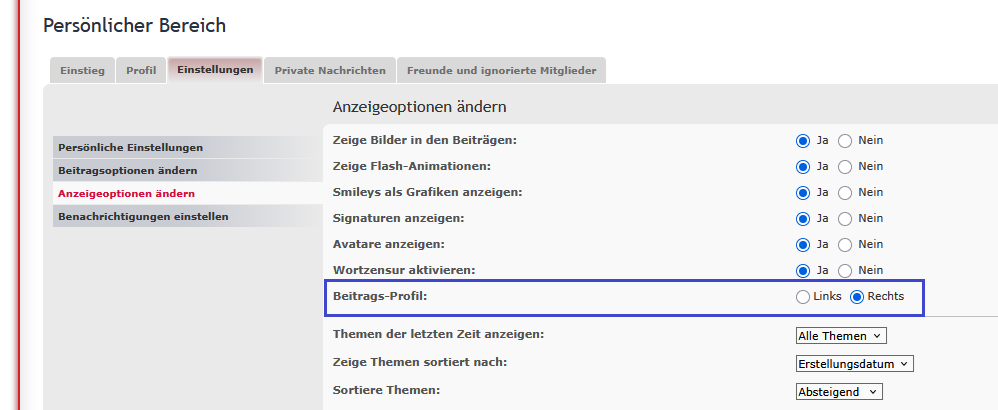Open Freunde und ignorierte Mitglieder tab
998x410 pixels.
[501, 71]
